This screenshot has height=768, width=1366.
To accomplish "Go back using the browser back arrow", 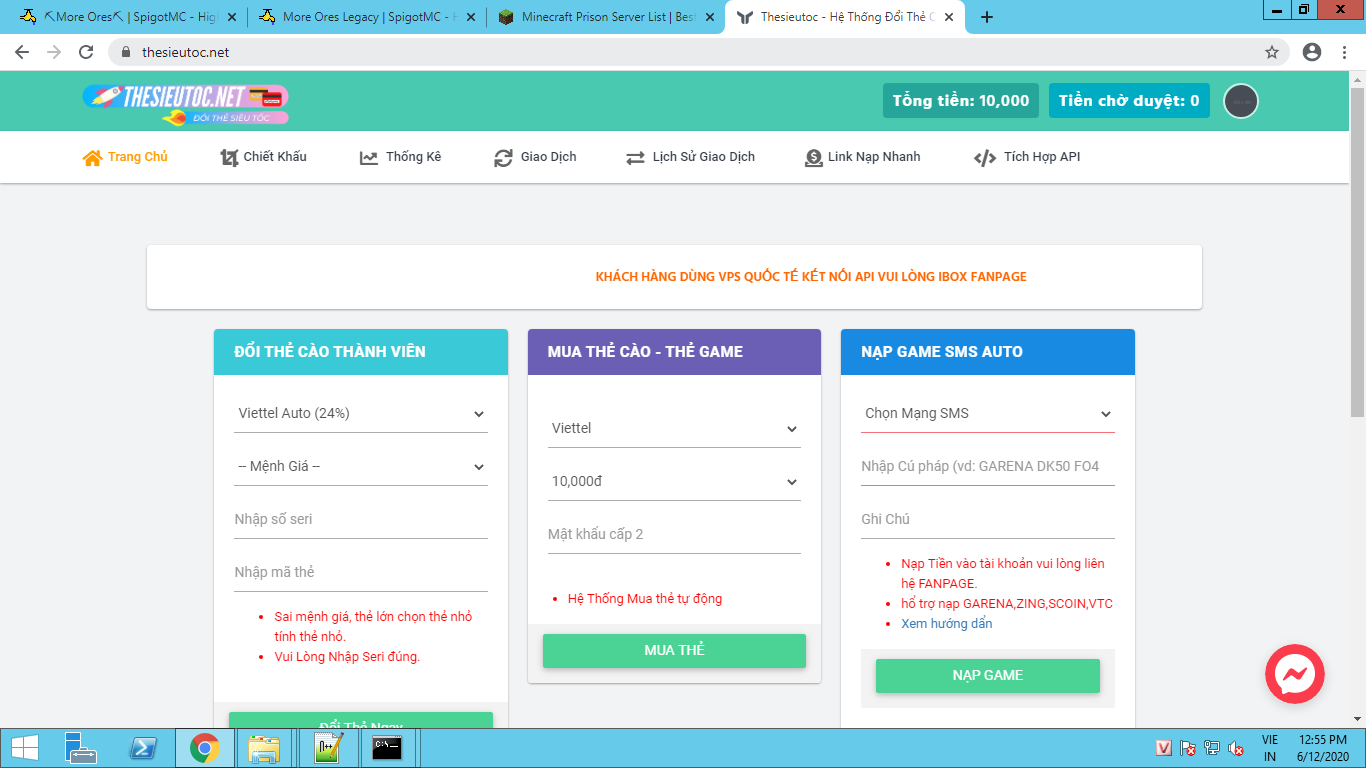I will click(x=22, y=52).
